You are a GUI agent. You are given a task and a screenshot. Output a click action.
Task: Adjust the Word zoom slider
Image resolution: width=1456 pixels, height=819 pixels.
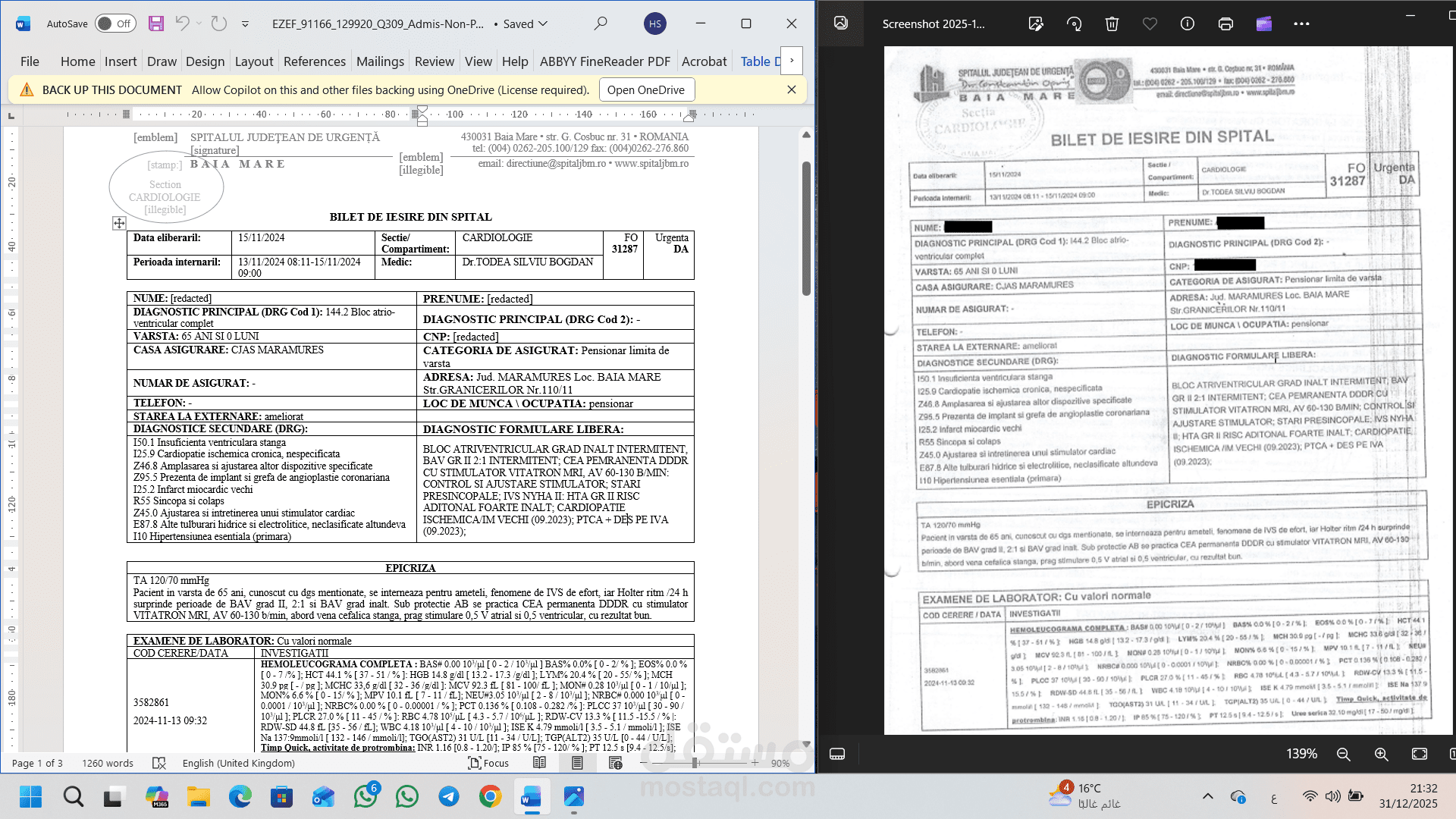tap(695, 763)
